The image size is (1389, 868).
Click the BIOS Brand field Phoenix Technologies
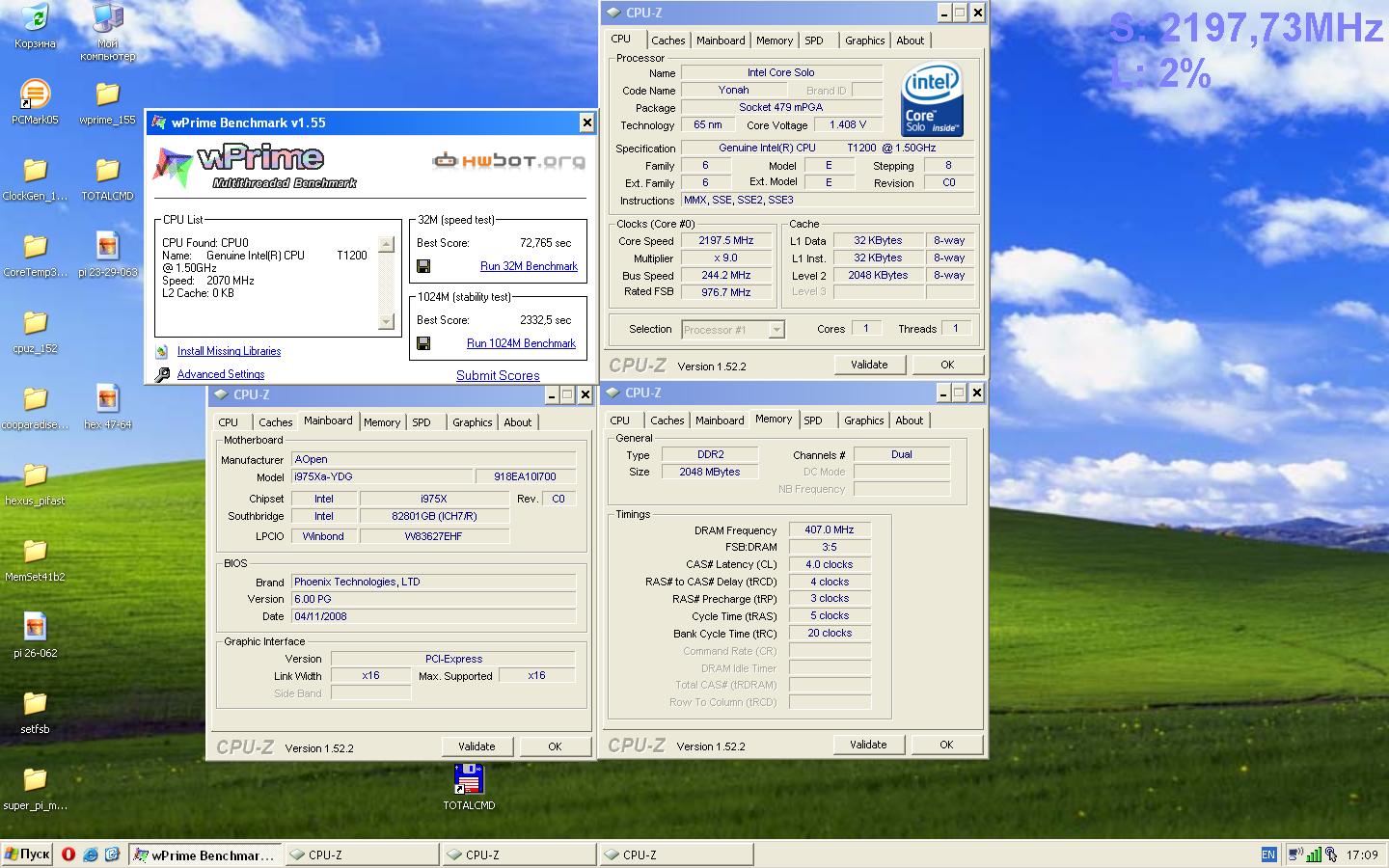coord(433,582)
